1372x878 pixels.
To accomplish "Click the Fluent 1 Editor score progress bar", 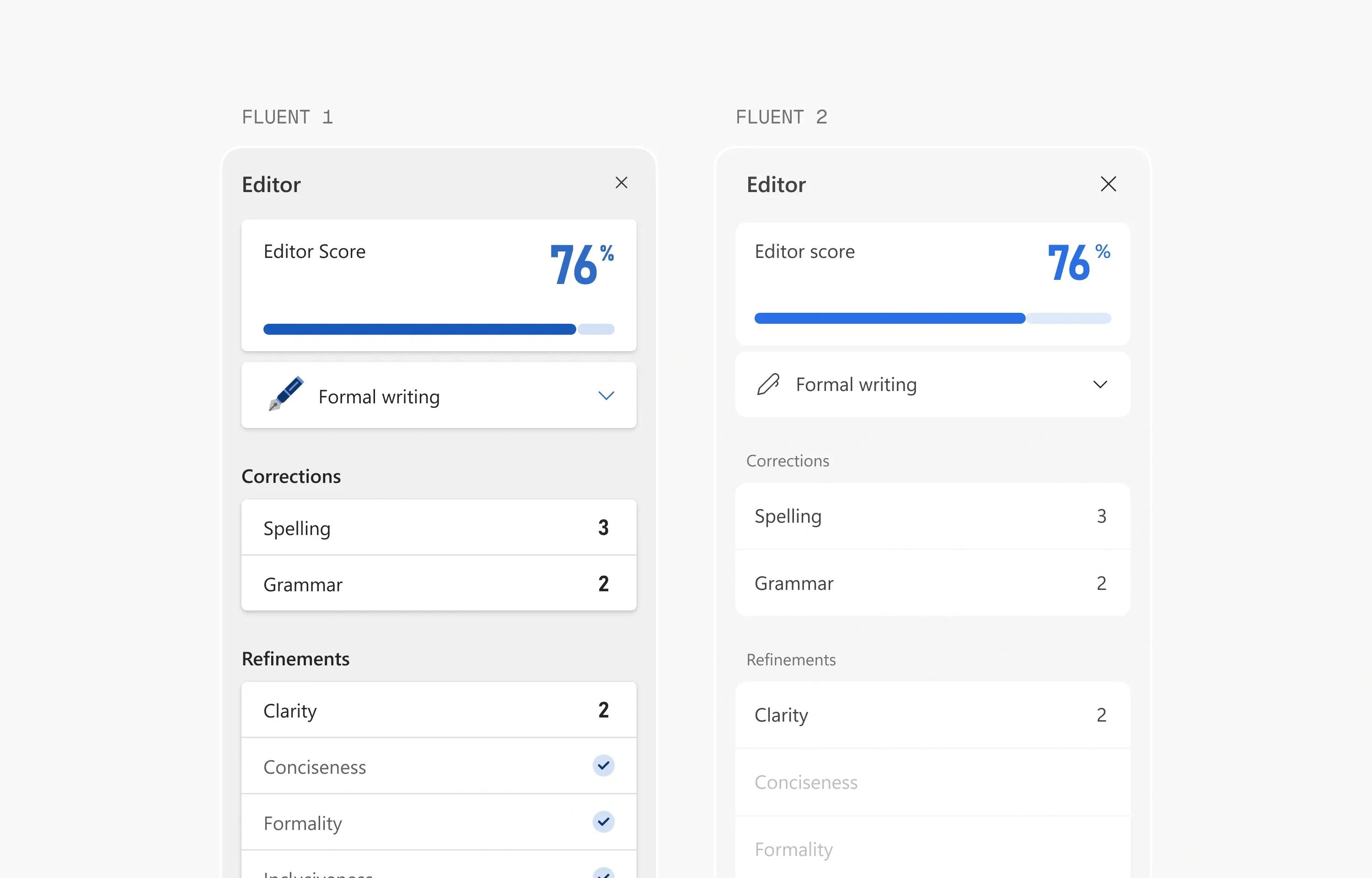I will tap(438, 329).
